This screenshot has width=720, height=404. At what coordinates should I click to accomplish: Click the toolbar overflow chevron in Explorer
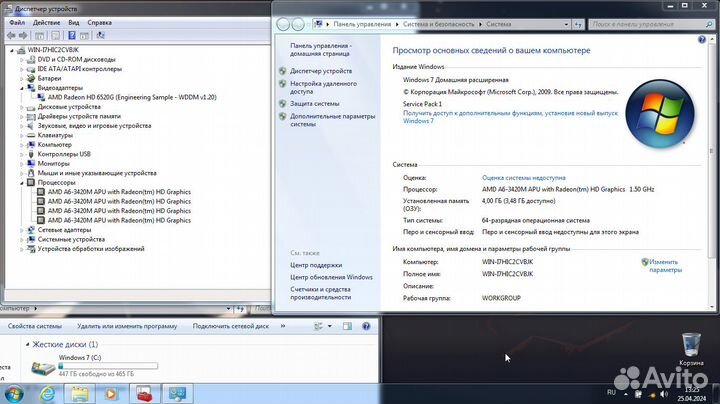283,326
